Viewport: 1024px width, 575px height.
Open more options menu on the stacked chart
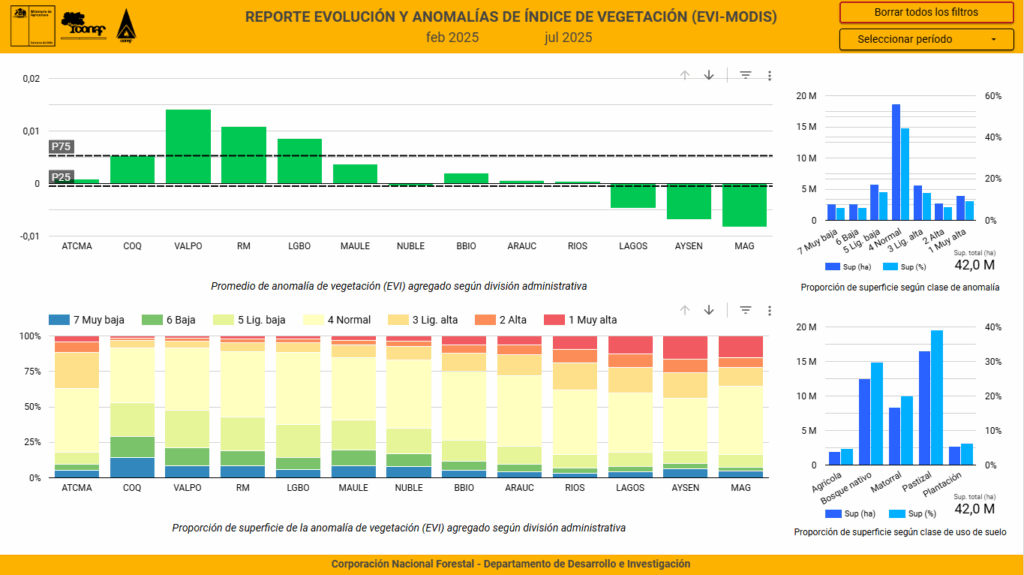tap(769, 310)
